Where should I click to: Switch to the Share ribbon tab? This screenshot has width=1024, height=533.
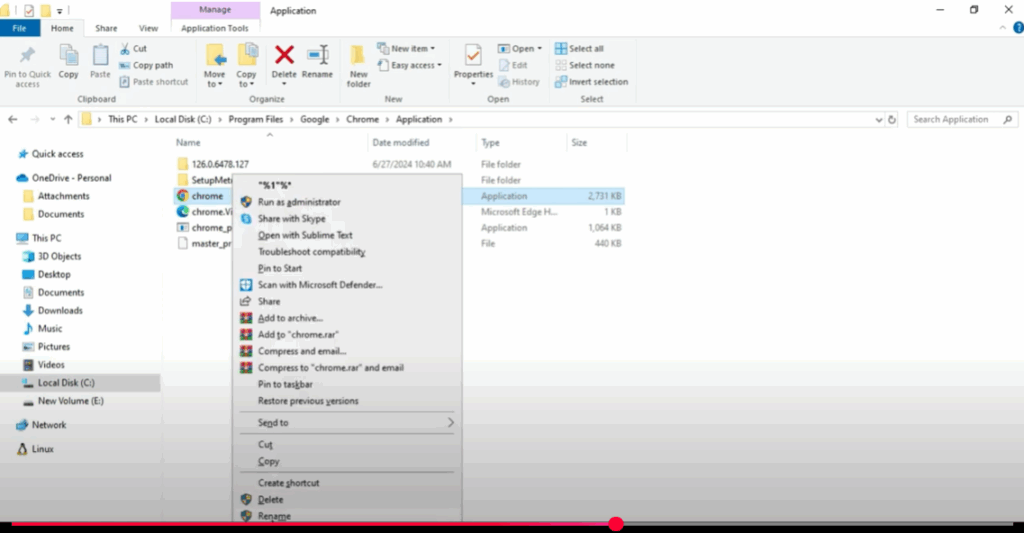(x=106, y=28)
